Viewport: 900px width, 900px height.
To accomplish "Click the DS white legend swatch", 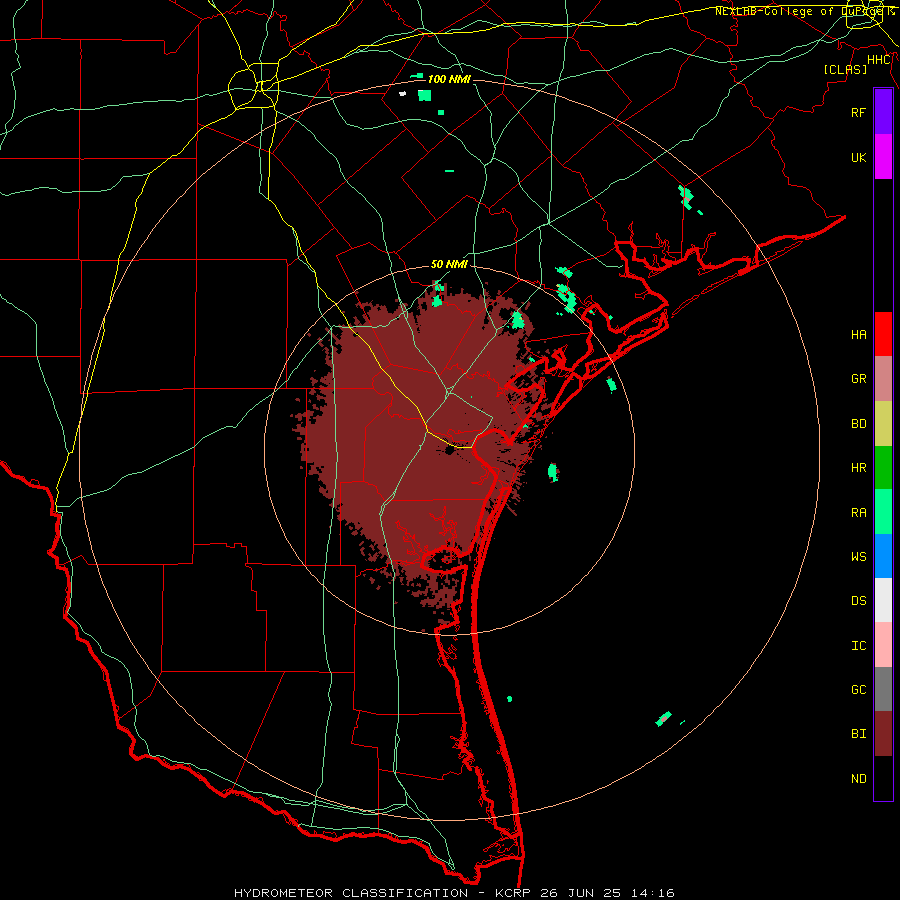I will tap(883, 600).
